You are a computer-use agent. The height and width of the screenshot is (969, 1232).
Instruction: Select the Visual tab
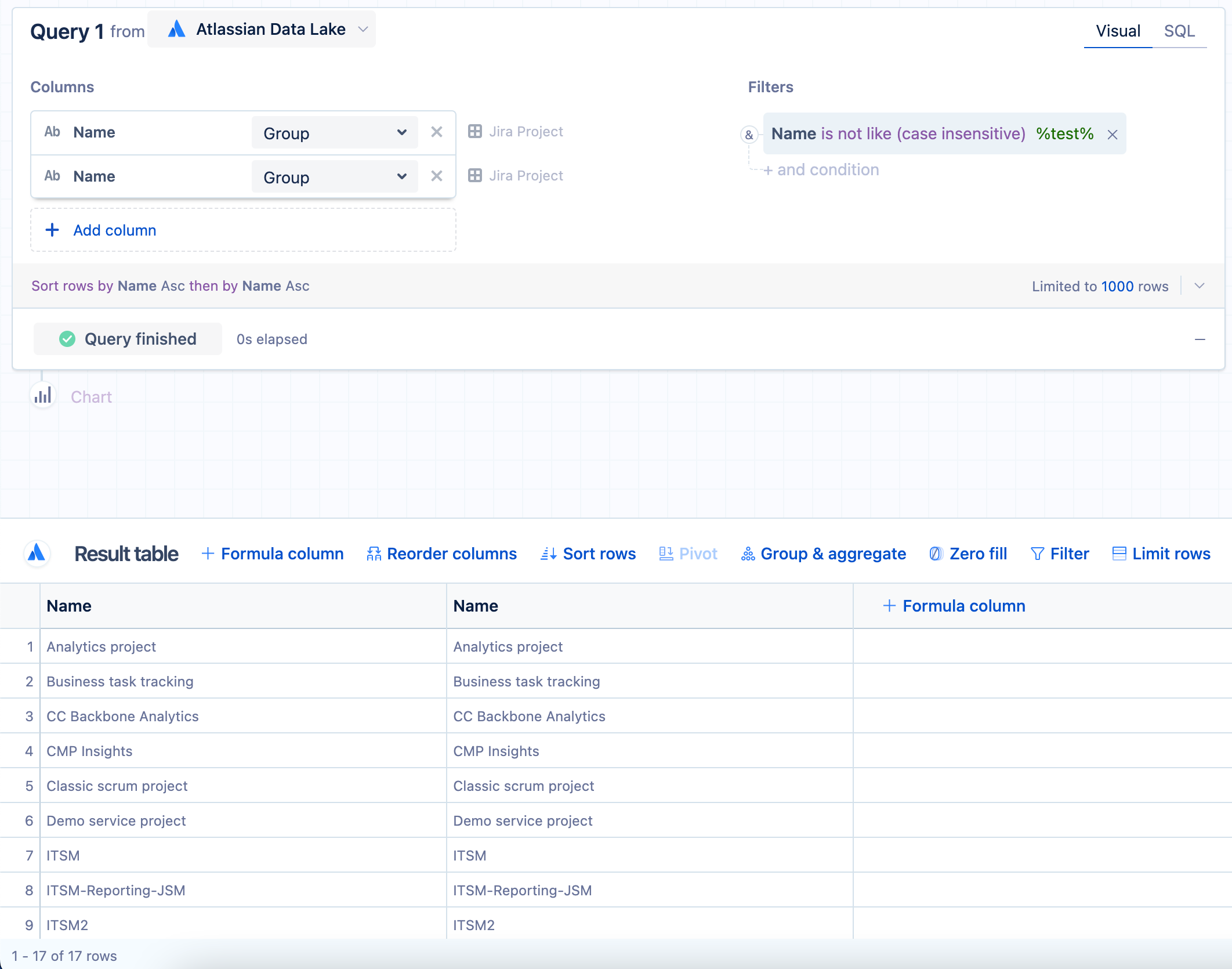click(x=1118, y=31)
